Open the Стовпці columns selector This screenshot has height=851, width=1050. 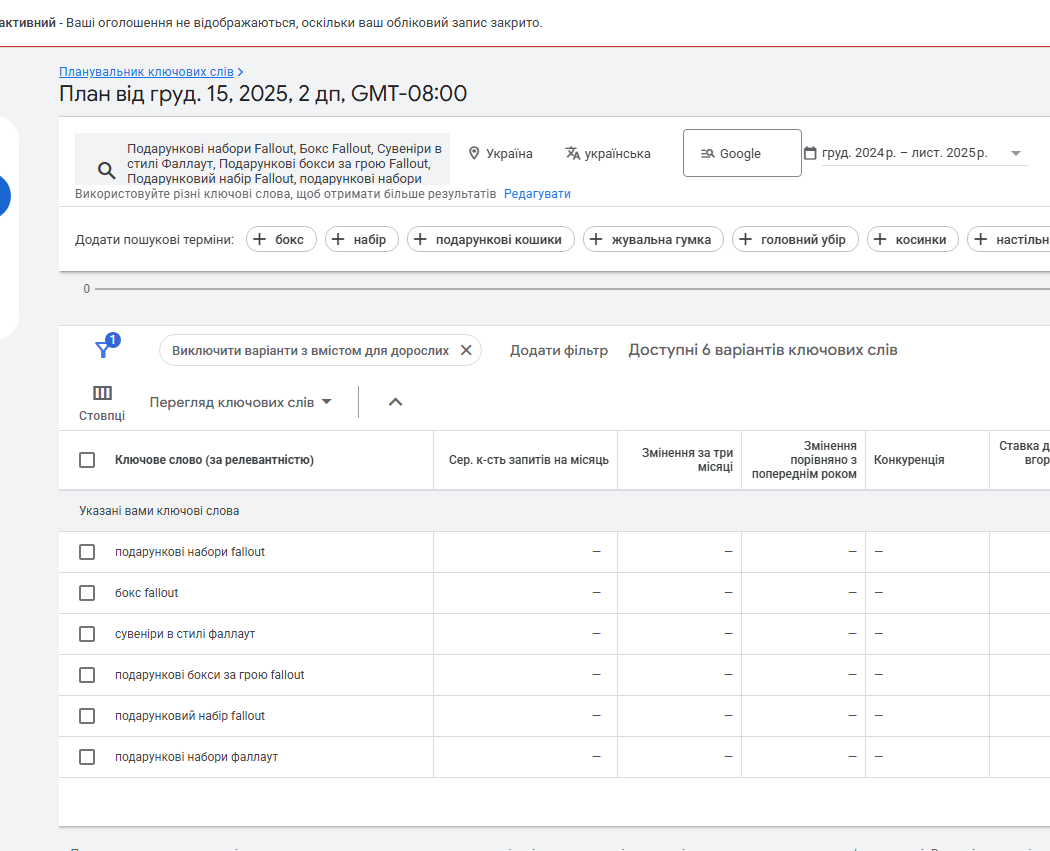coord(102,403)
